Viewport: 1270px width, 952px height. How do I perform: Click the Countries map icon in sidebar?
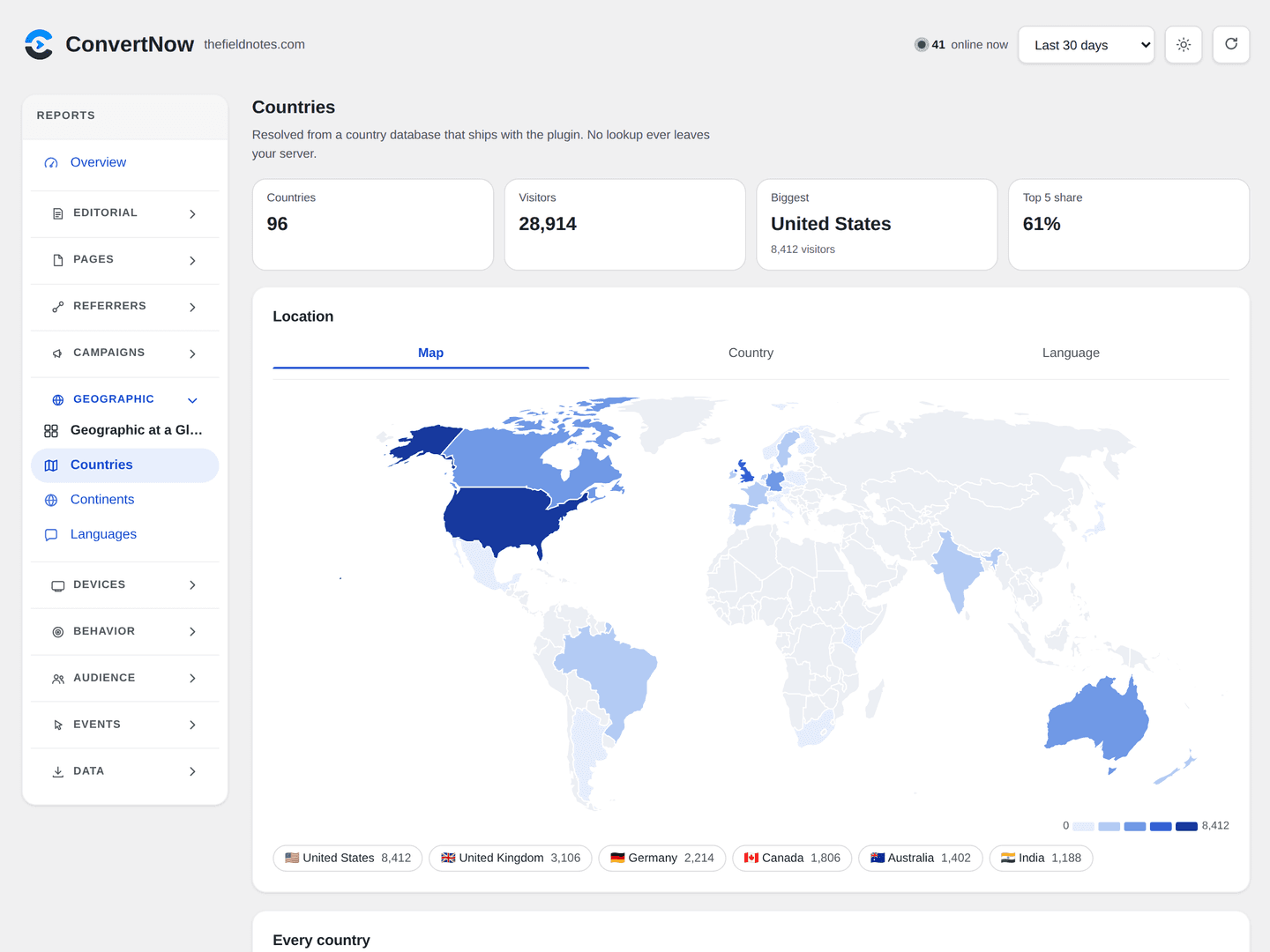[51, 465]
